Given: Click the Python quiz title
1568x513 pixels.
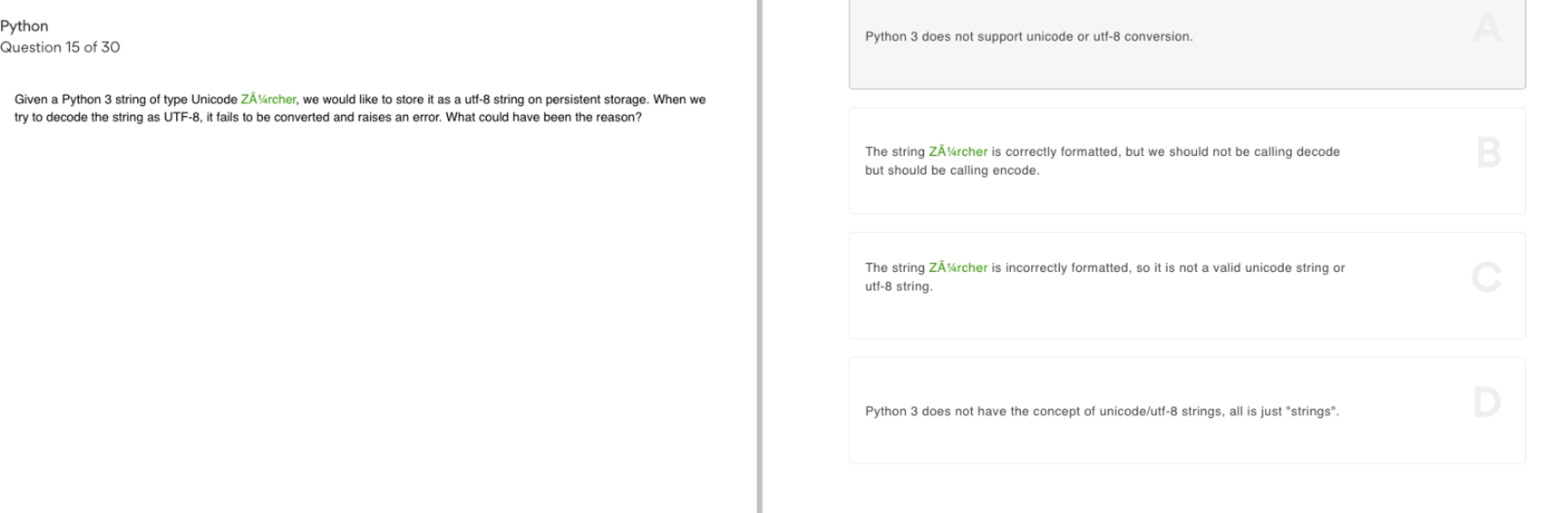Looking at the screenshot, I should 24,27.
